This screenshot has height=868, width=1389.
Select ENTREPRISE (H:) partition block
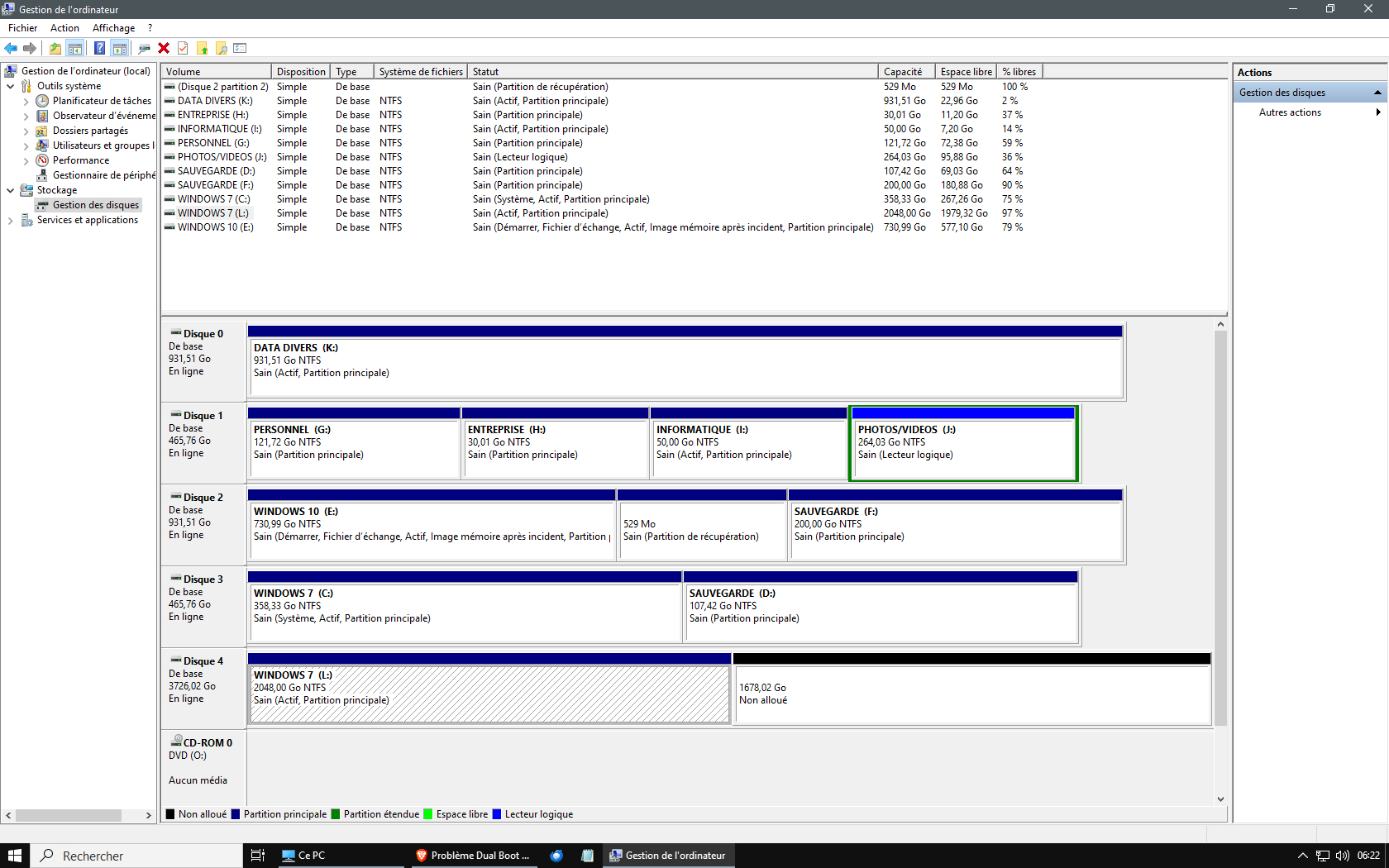555,443
